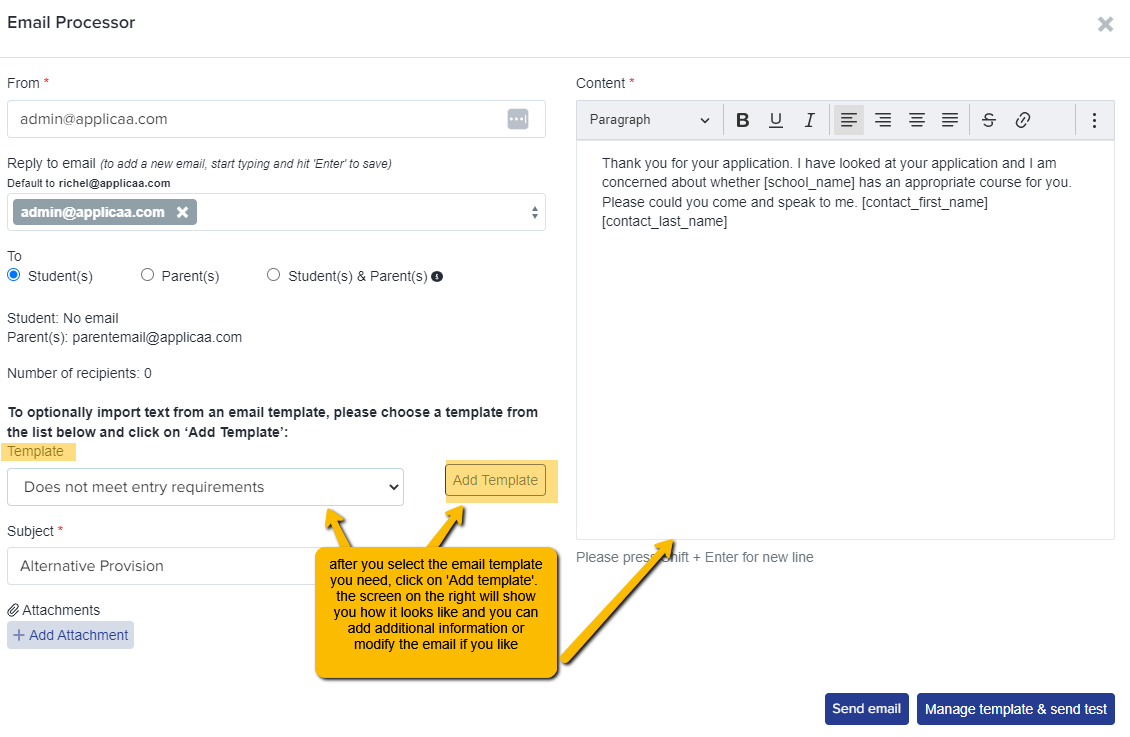Select the Student(s) recipient option

click(14, 274)
